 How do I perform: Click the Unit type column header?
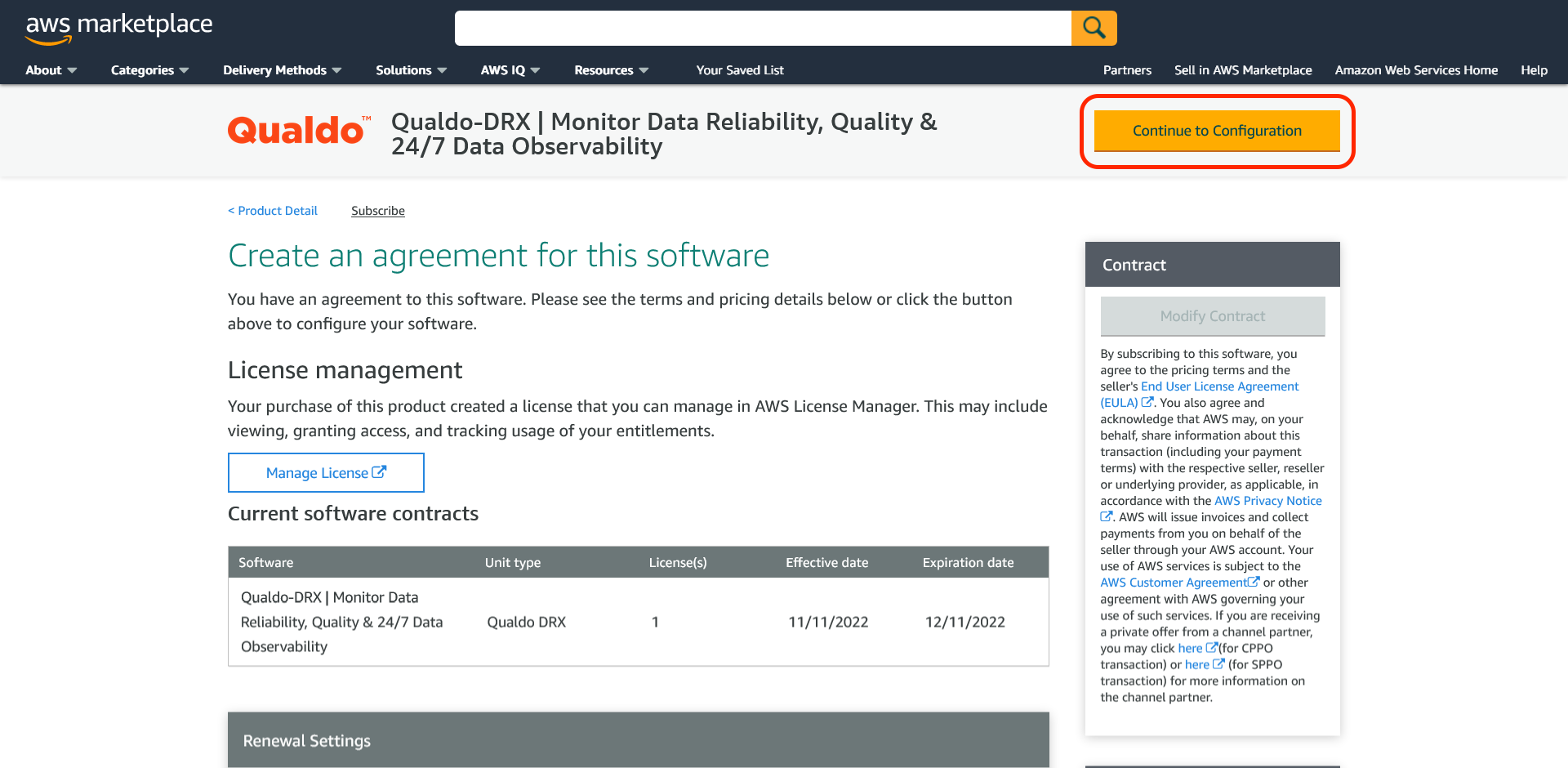point(513,562)
